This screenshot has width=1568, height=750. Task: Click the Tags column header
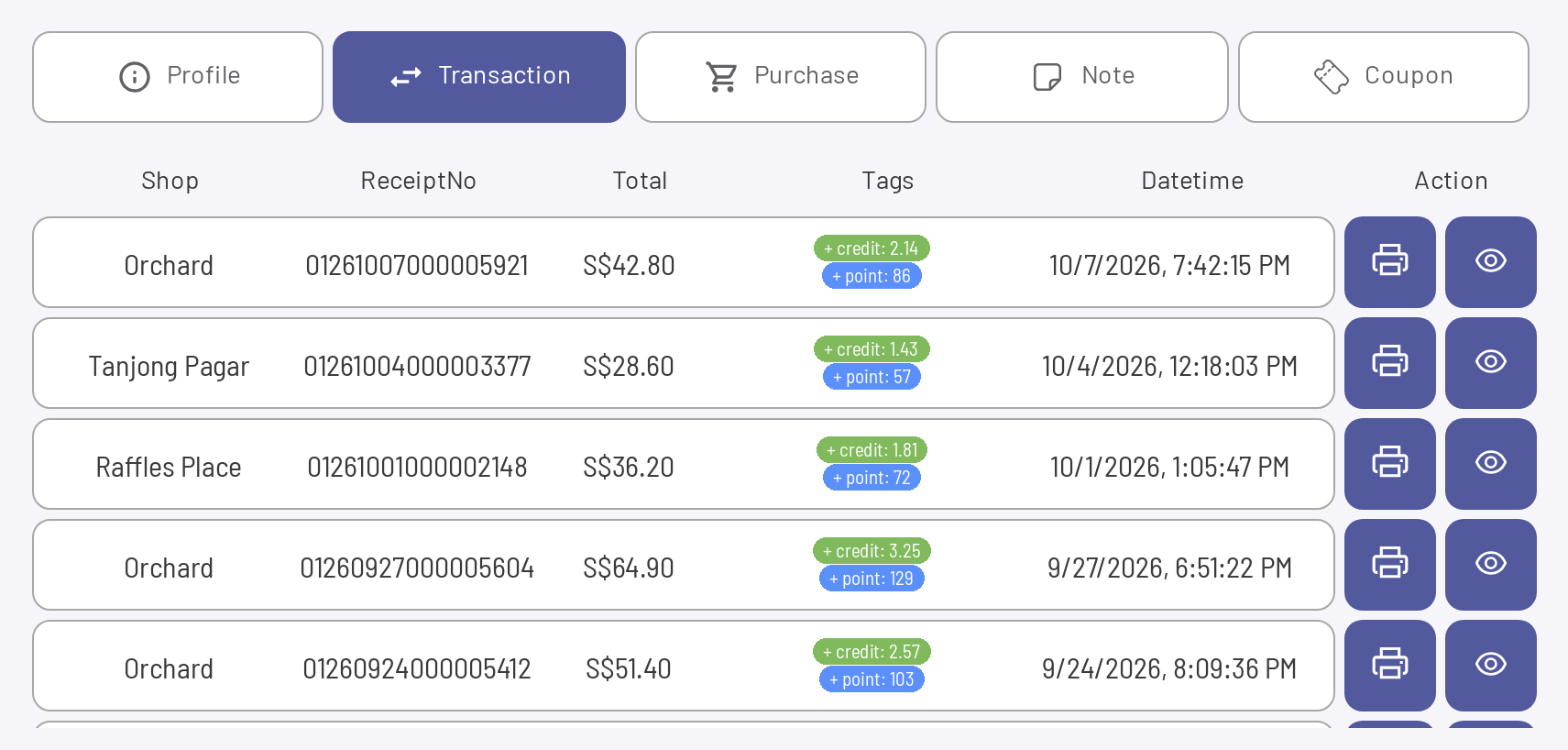click(887, 181)
